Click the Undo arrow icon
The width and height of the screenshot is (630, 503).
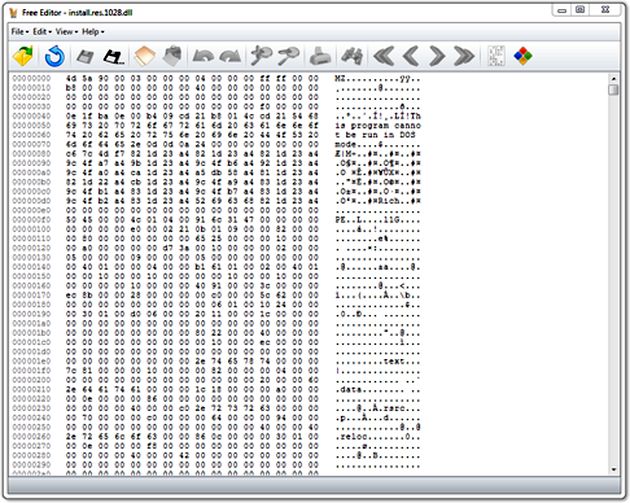pos(203,56)
